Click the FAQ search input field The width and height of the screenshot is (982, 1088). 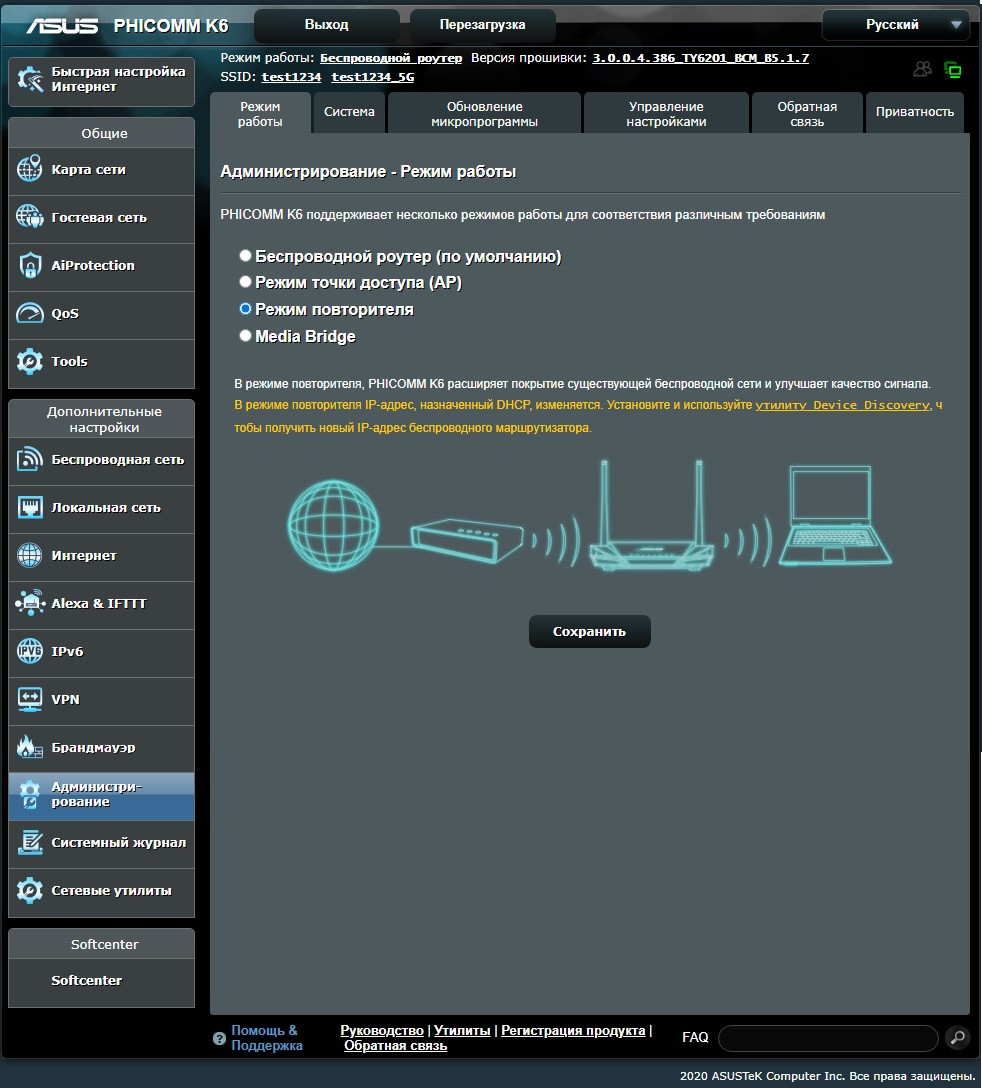pyautogui.click(x=827, y=1038)
